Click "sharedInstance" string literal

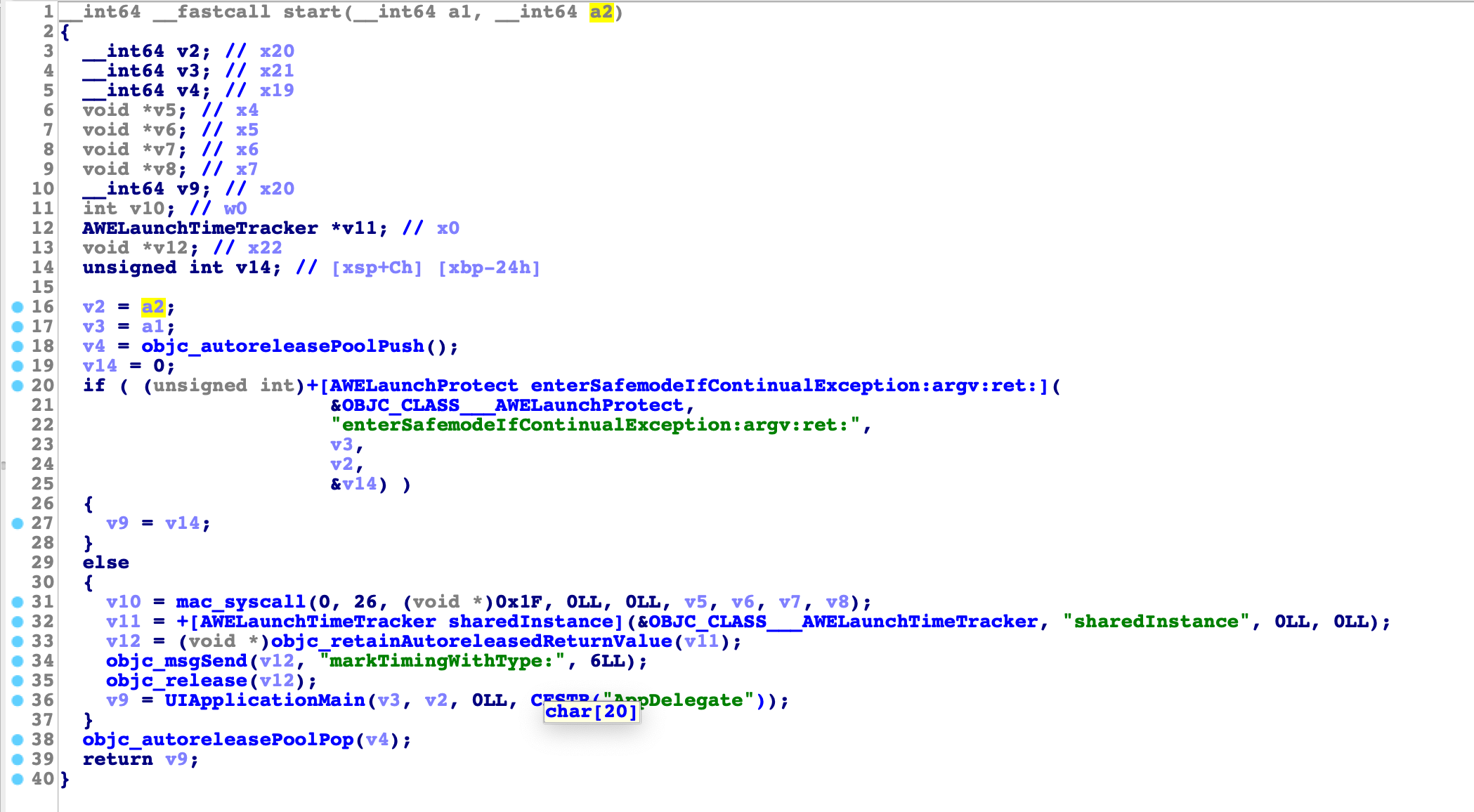point(1156,622)
